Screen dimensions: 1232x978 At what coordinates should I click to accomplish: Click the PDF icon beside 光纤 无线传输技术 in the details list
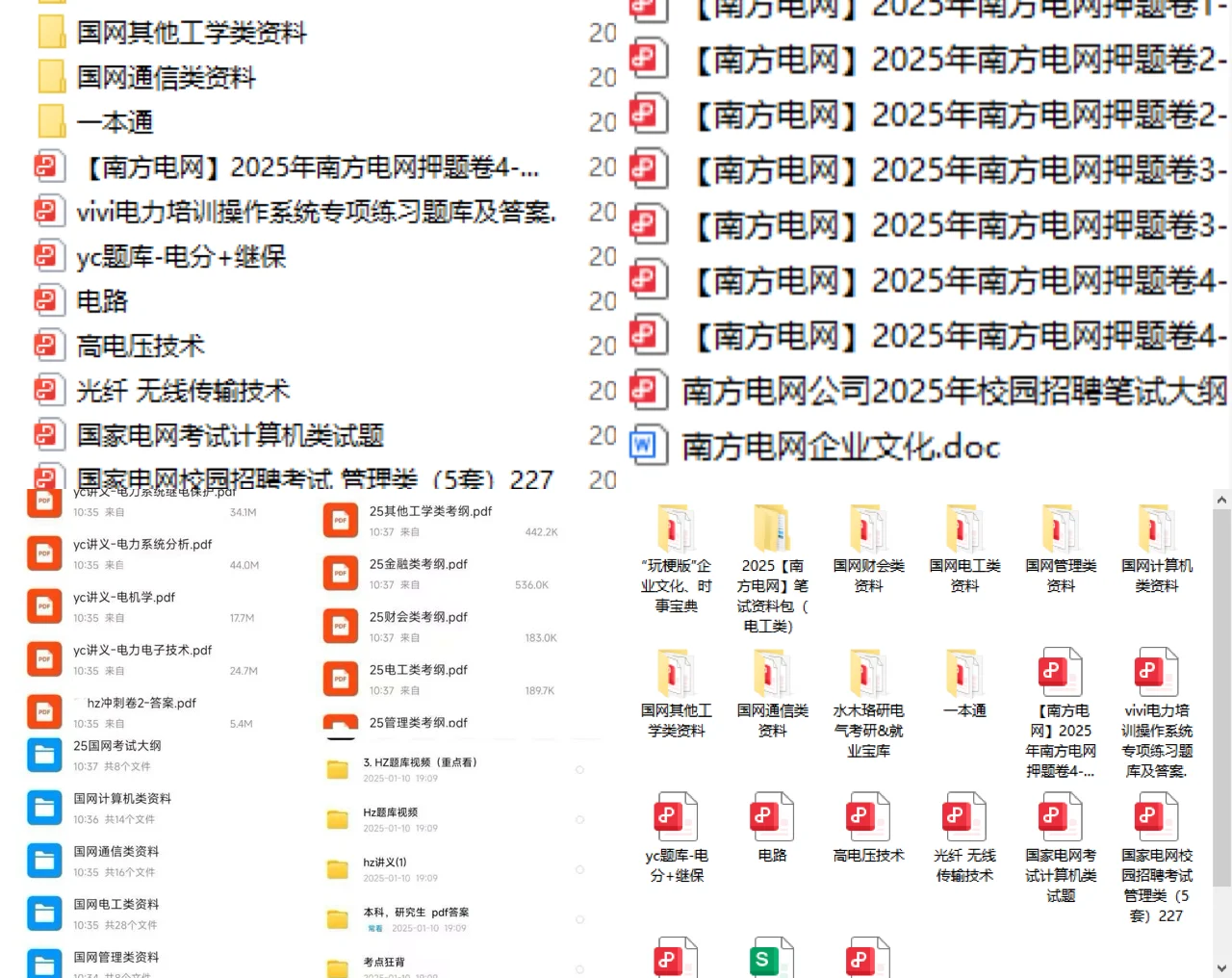(49, 391)
